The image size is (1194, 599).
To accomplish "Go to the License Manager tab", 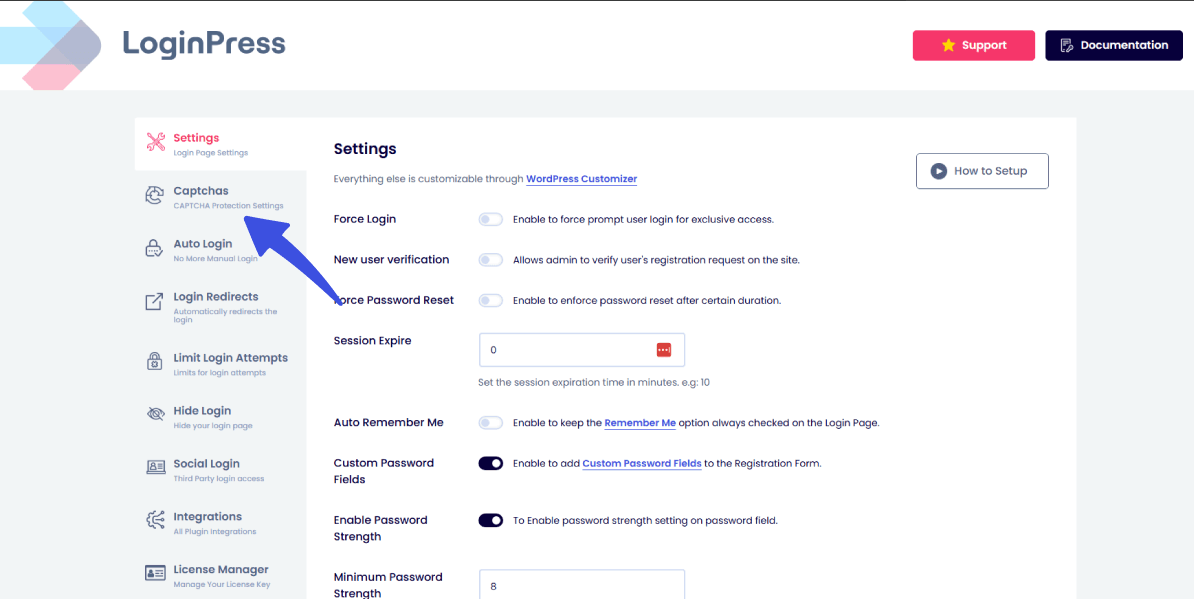I will tap(221, 575).
